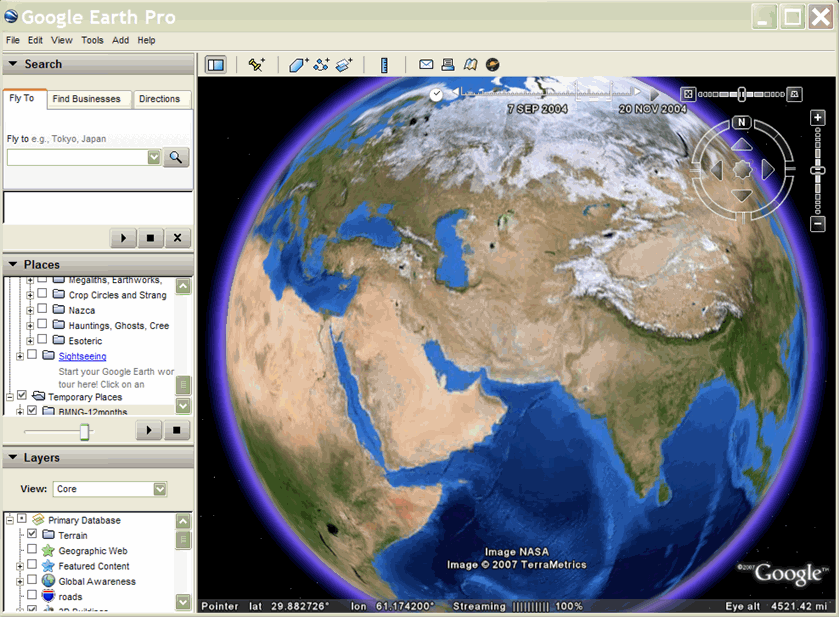
Task: Open the Tools menu
Action: tap(92, 40)
